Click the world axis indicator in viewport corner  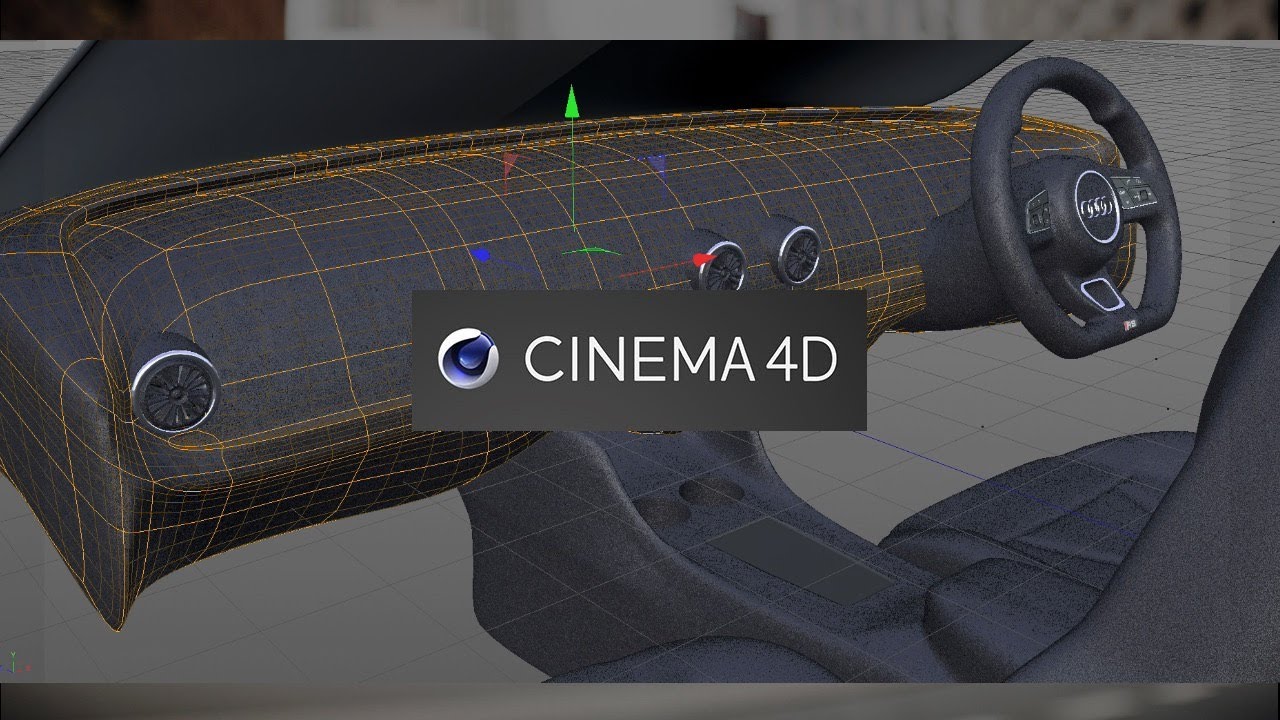pos(15,663)
